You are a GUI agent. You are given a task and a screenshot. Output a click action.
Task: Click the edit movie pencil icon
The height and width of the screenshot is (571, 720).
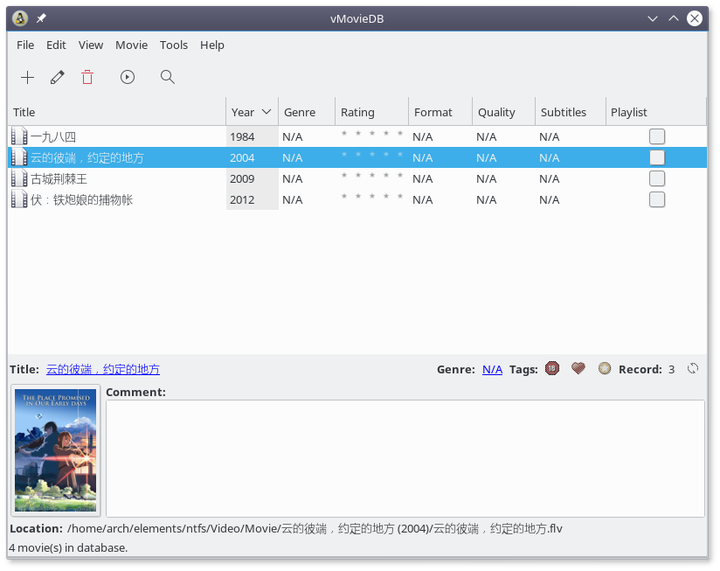57,77
